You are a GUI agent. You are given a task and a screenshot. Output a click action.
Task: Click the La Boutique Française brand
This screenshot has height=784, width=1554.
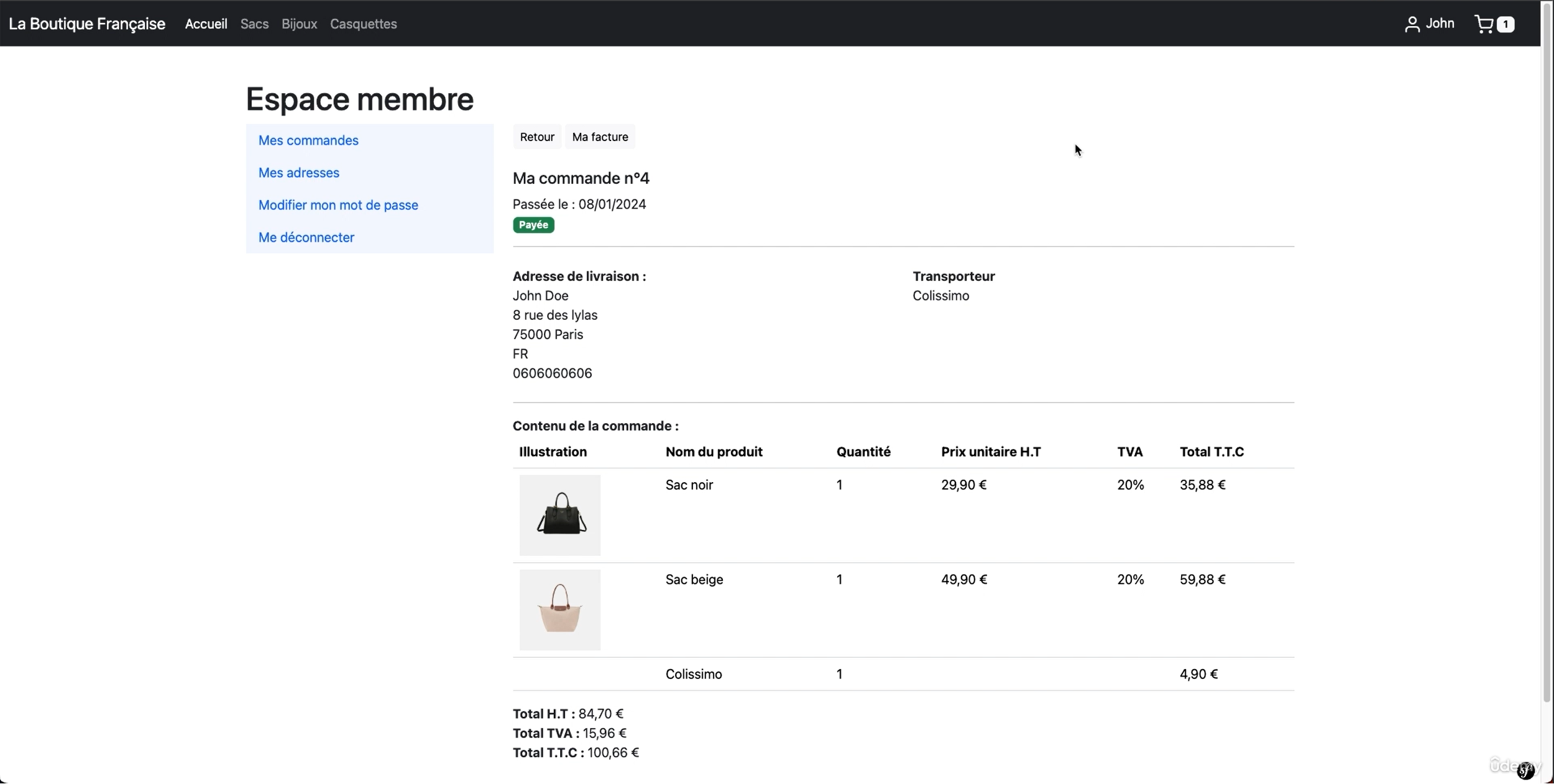click(x=87, y=24)
